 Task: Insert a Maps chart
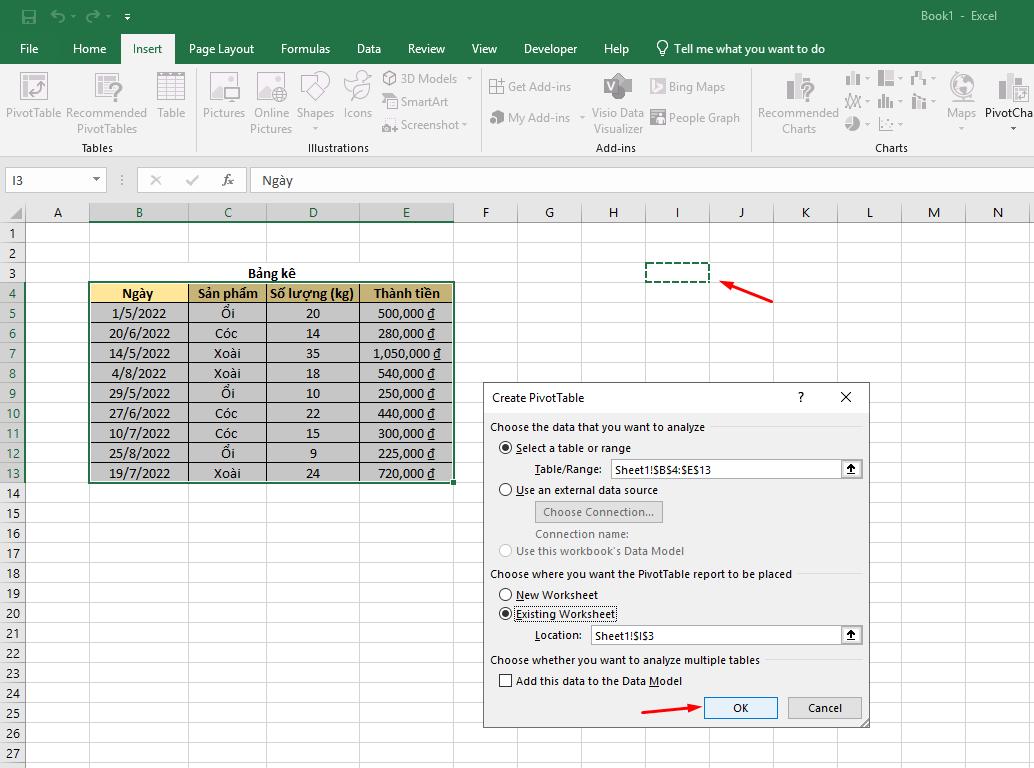click(960, 100)
